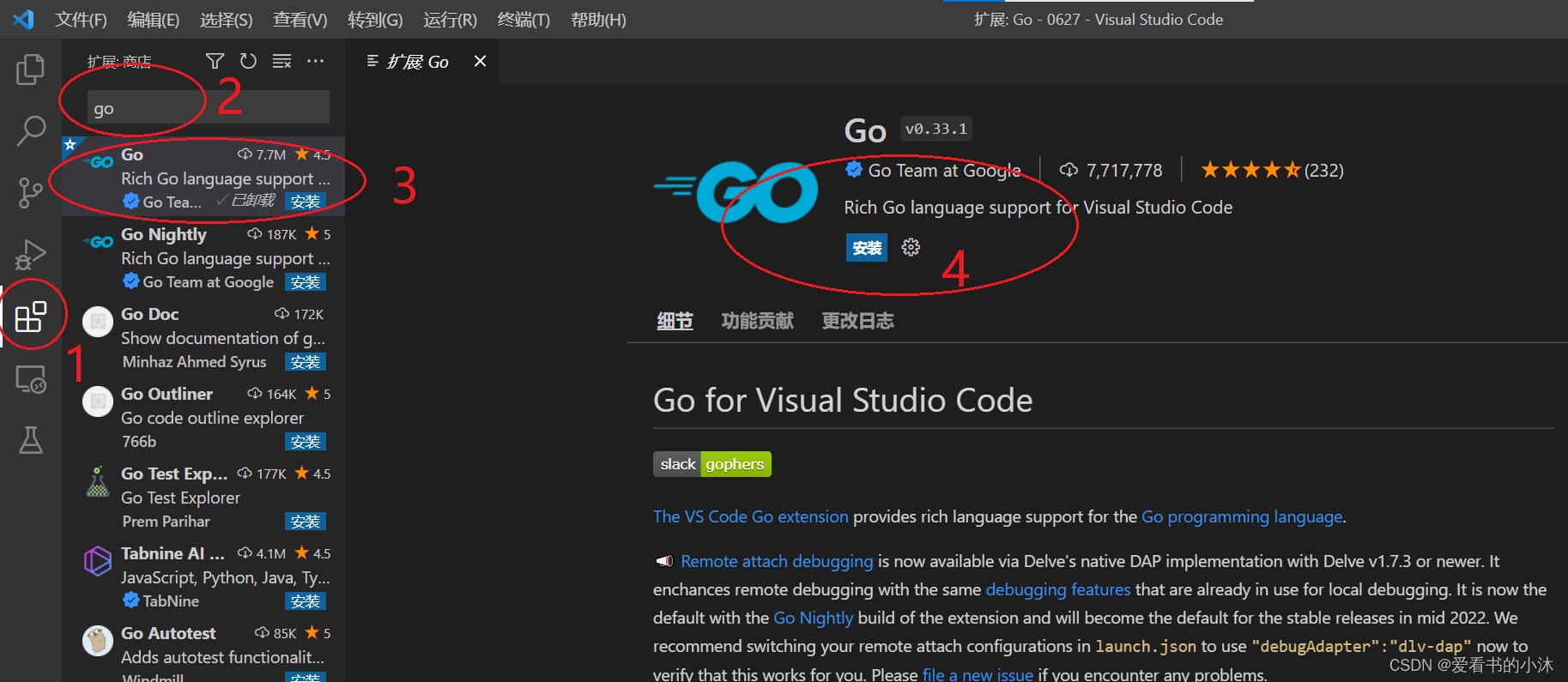The height and width of the screenshot is (682, 1568).
Task: Open Remote Explorer view
Action: click(x=31, y=378)
